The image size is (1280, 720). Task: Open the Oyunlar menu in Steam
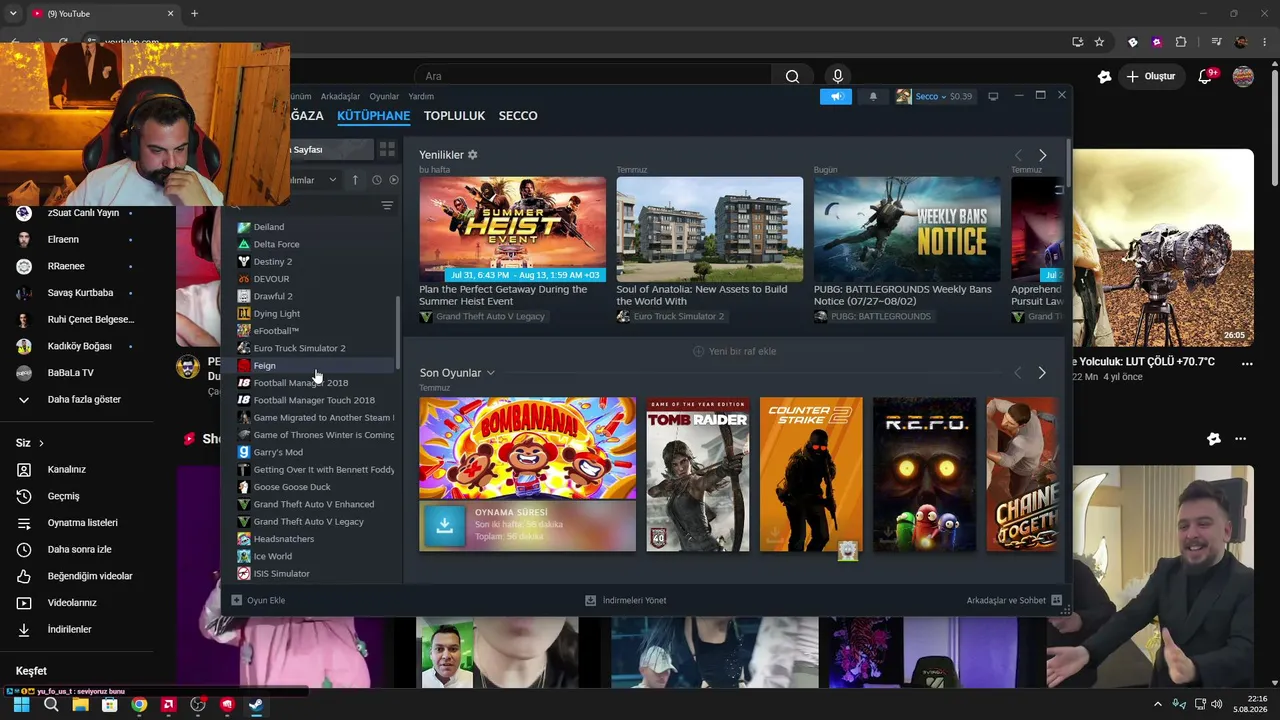point(384,97)
